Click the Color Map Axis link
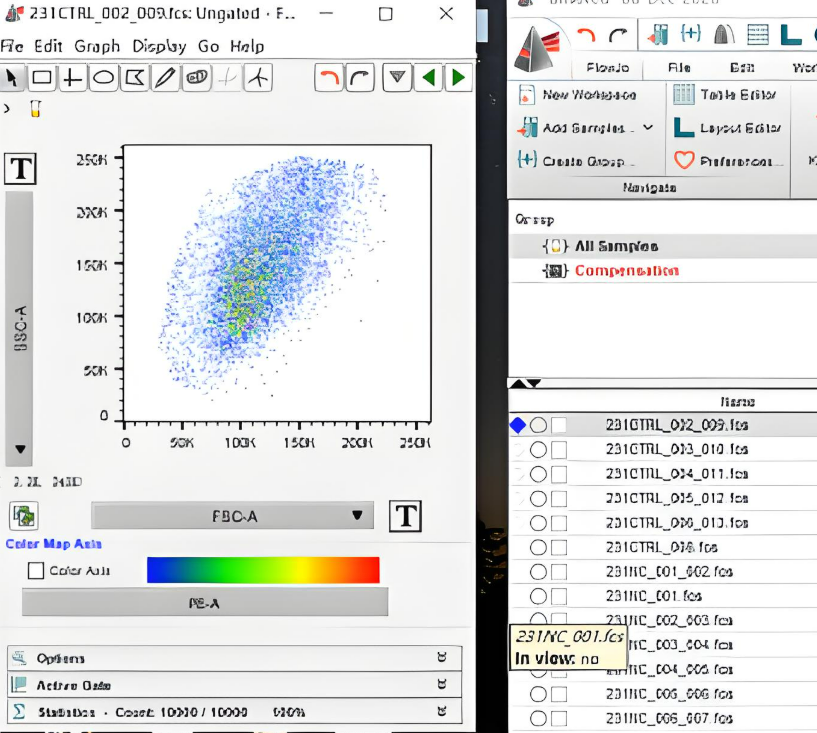Screen dimensions: 817x733 pos(54,544)
